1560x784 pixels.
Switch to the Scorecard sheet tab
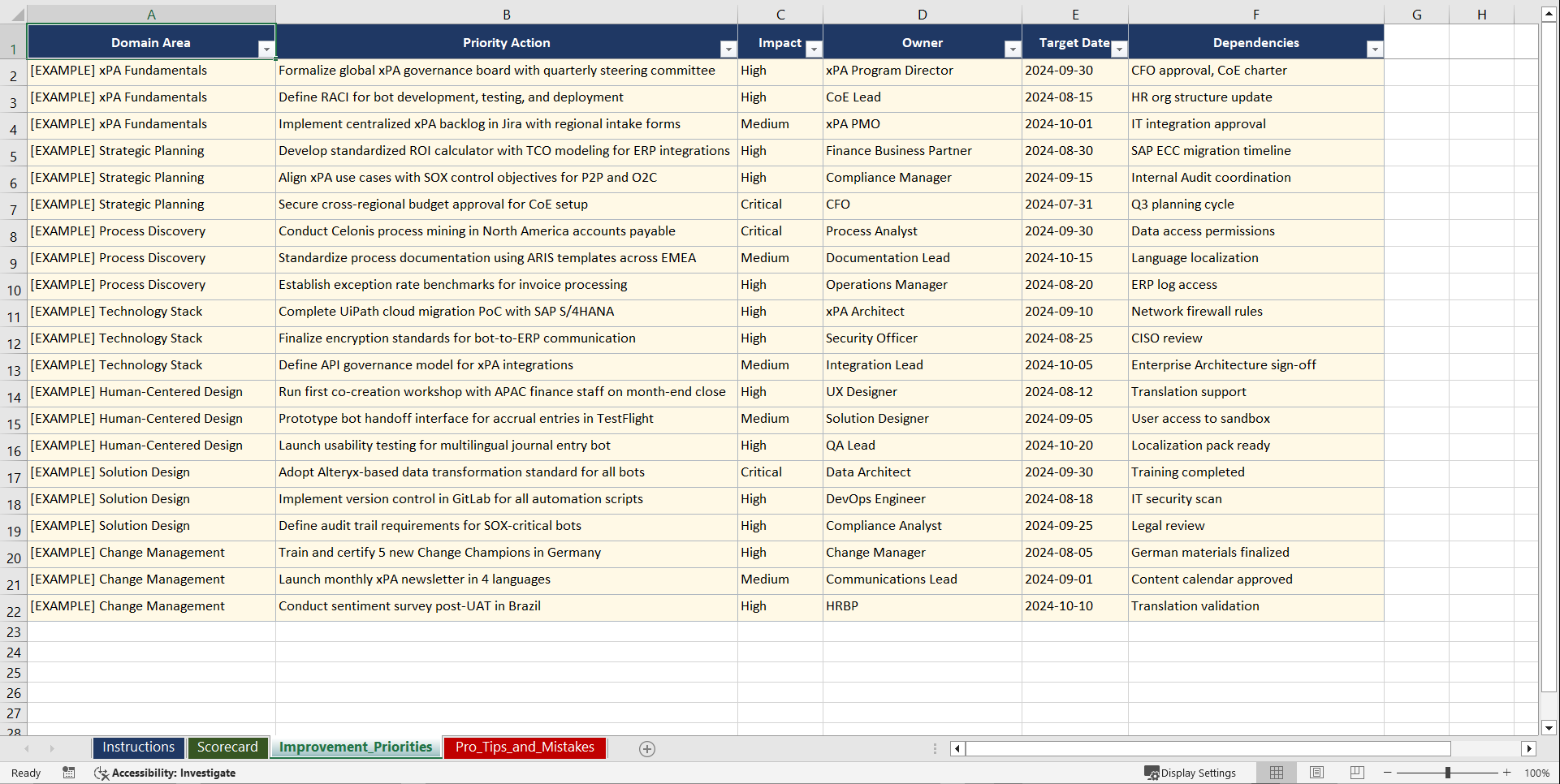point(227,747)
